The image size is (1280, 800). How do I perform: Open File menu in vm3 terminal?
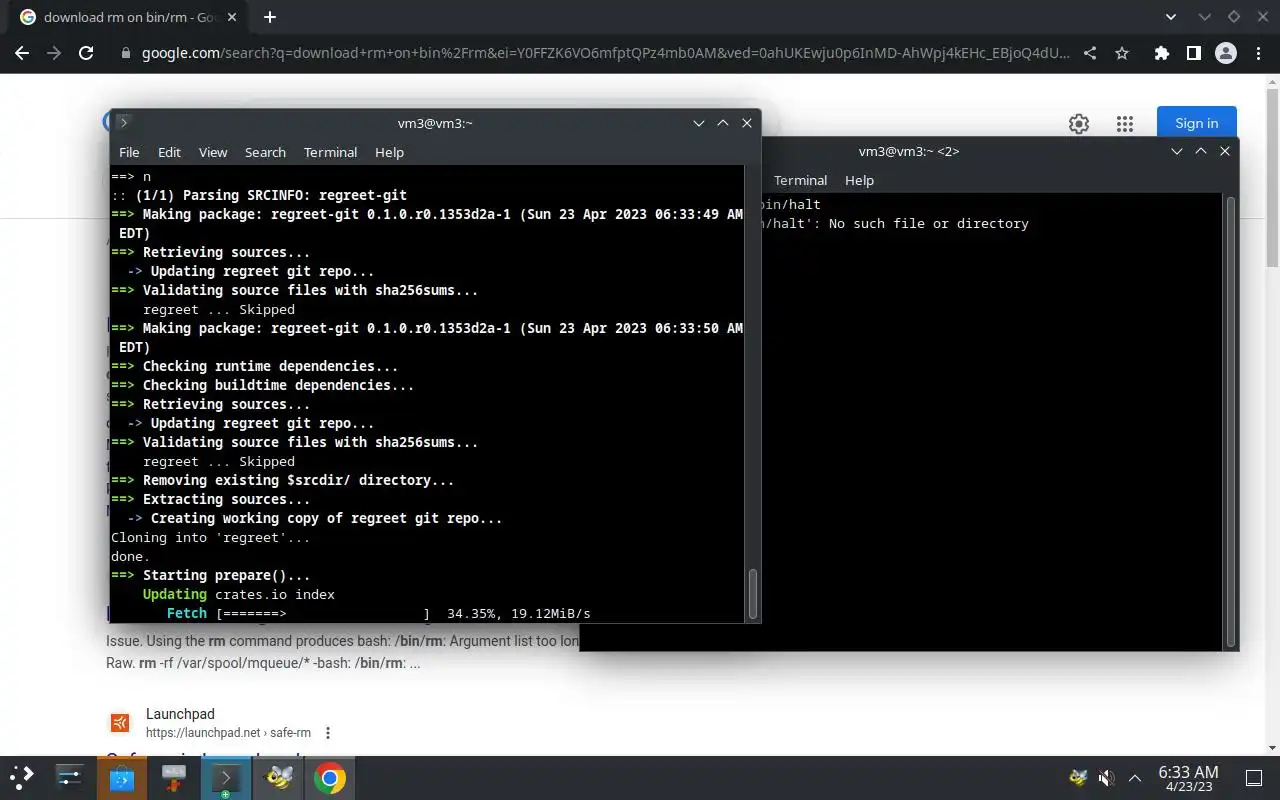coord(129,152)
